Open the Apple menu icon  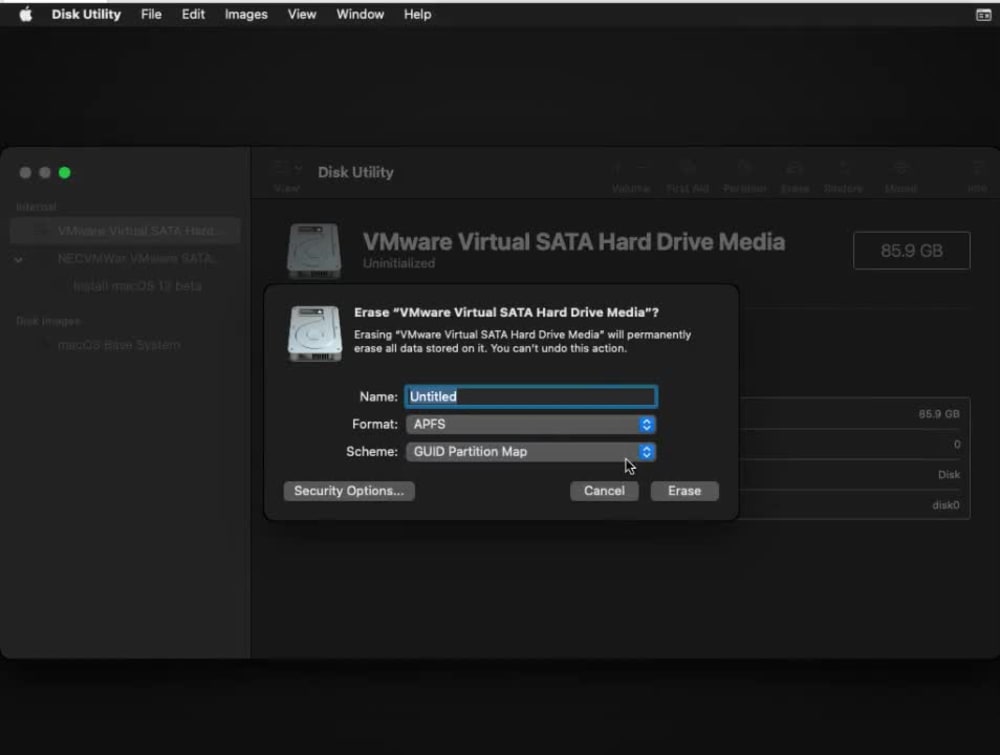tap(25, 14)
